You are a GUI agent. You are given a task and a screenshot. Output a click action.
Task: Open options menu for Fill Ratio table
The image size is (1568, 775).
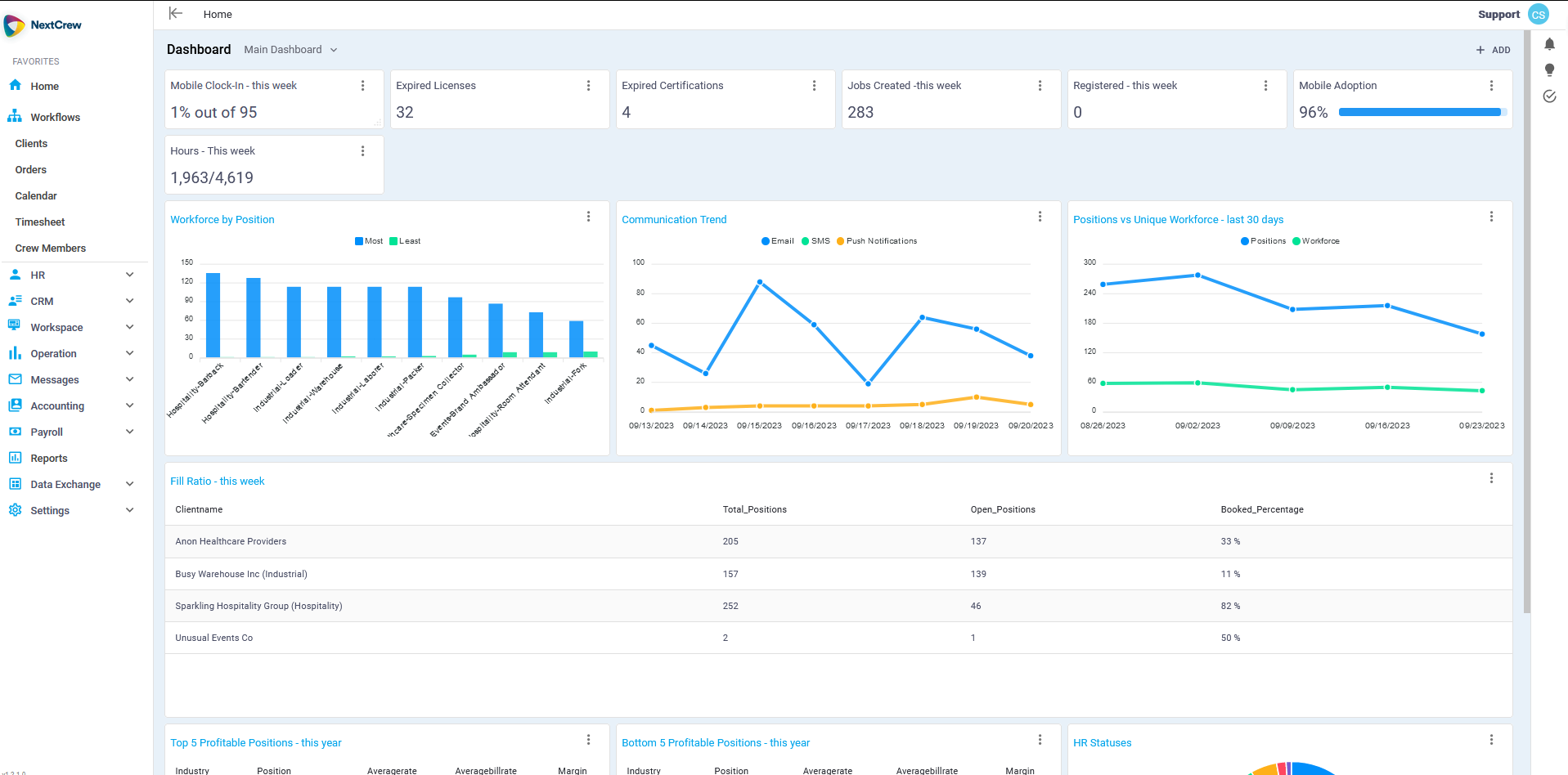[x=1492, y=478]
